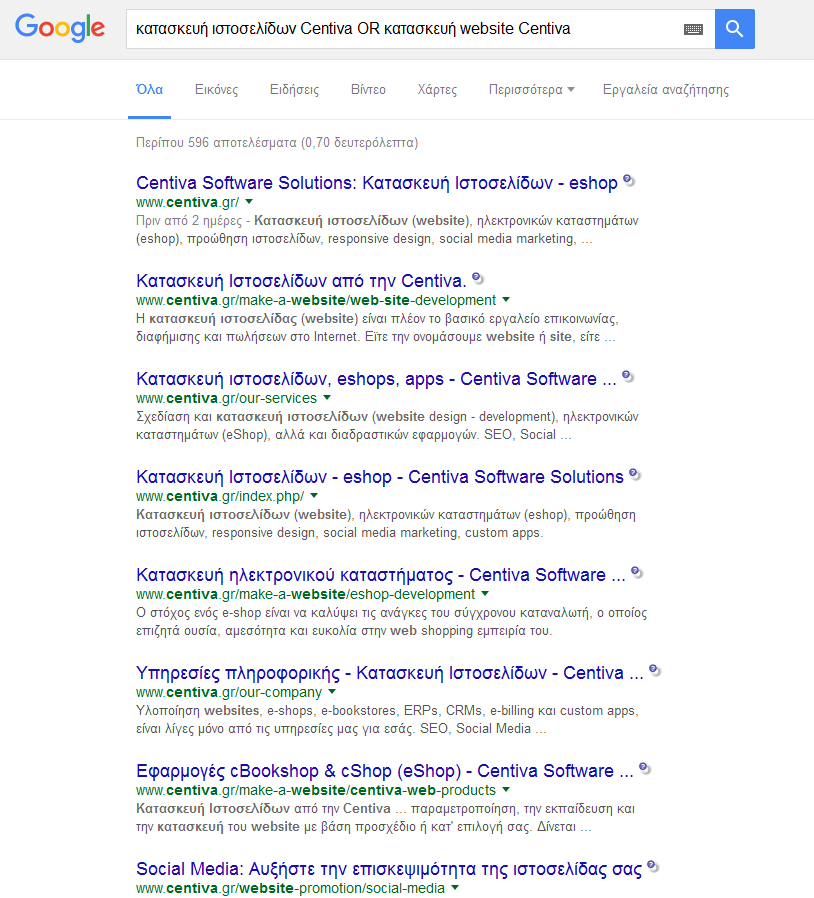Open result Κατασκευή Ιστοσελίδων από την Centiva
Viewport: 814px width, 898px height.
point(301,281)
